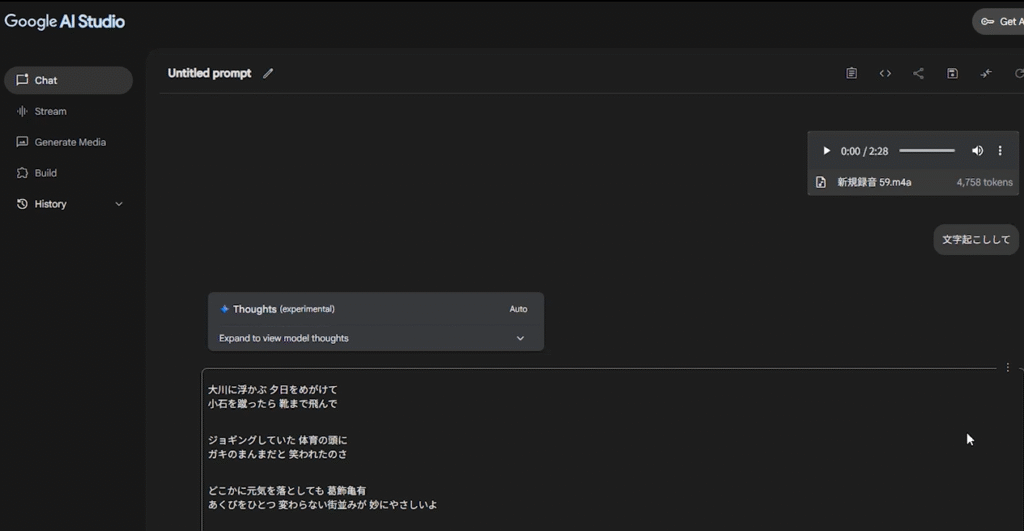Click line 大川に浮かぶ 夕日をめがけて
This screenshot has width=1024, height=531.
click(x=273, y=389)
